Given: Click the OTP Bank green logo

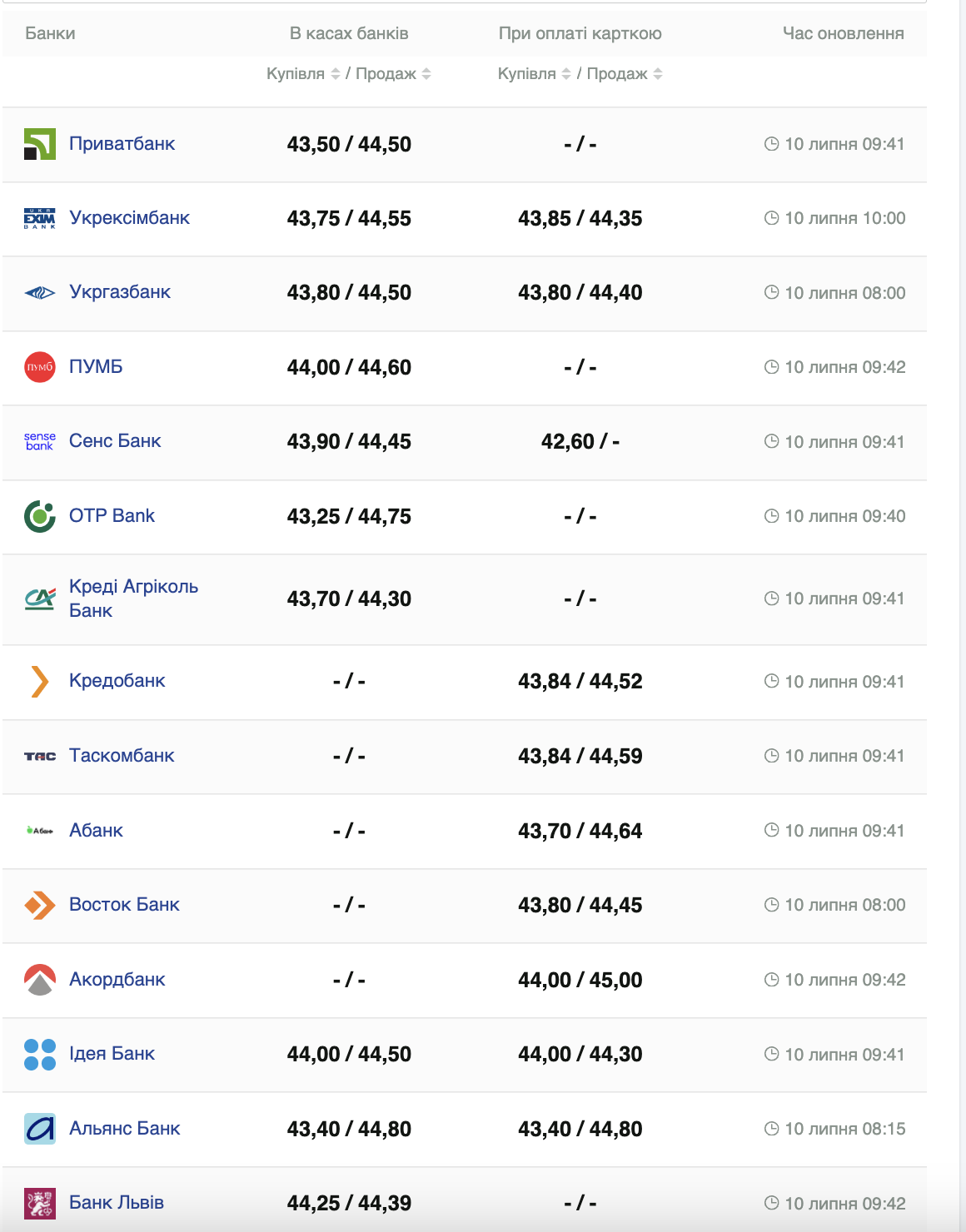Looking at the screenshot, I should [39, 516].
